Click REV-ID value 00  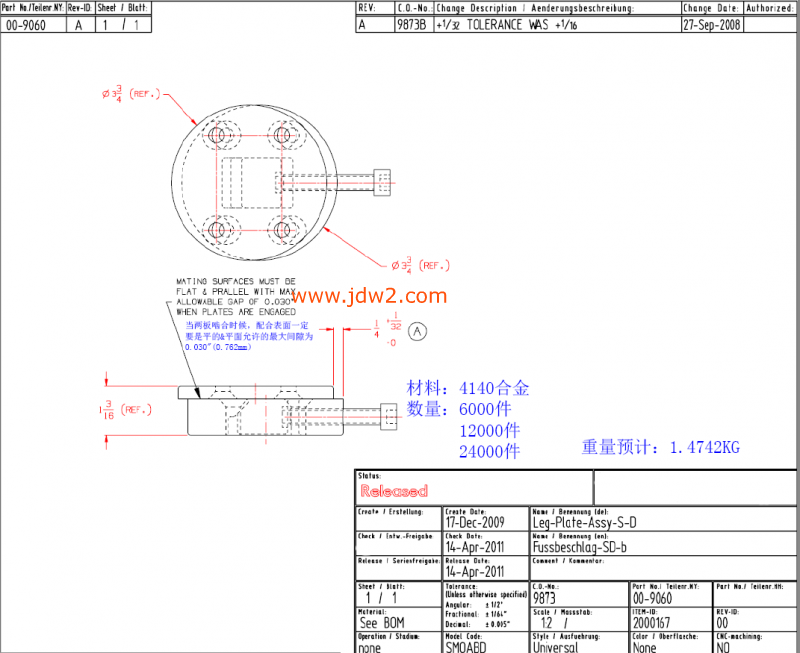tap(722, 623)
